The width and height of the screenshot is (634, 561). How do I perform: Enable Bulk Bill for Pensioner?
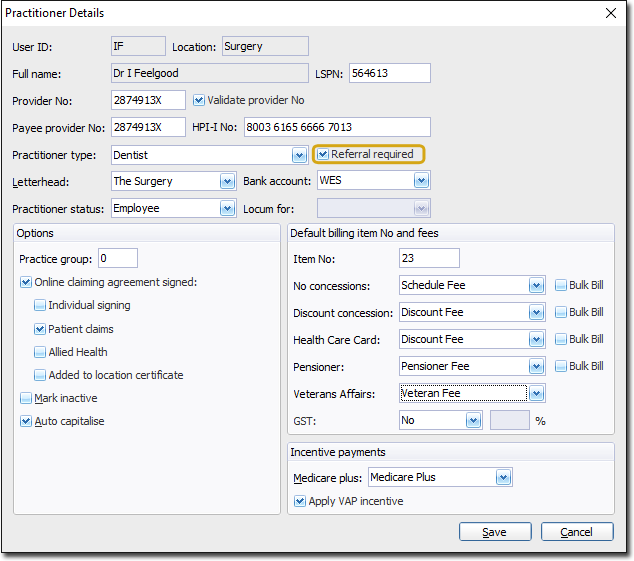(561, 366)
